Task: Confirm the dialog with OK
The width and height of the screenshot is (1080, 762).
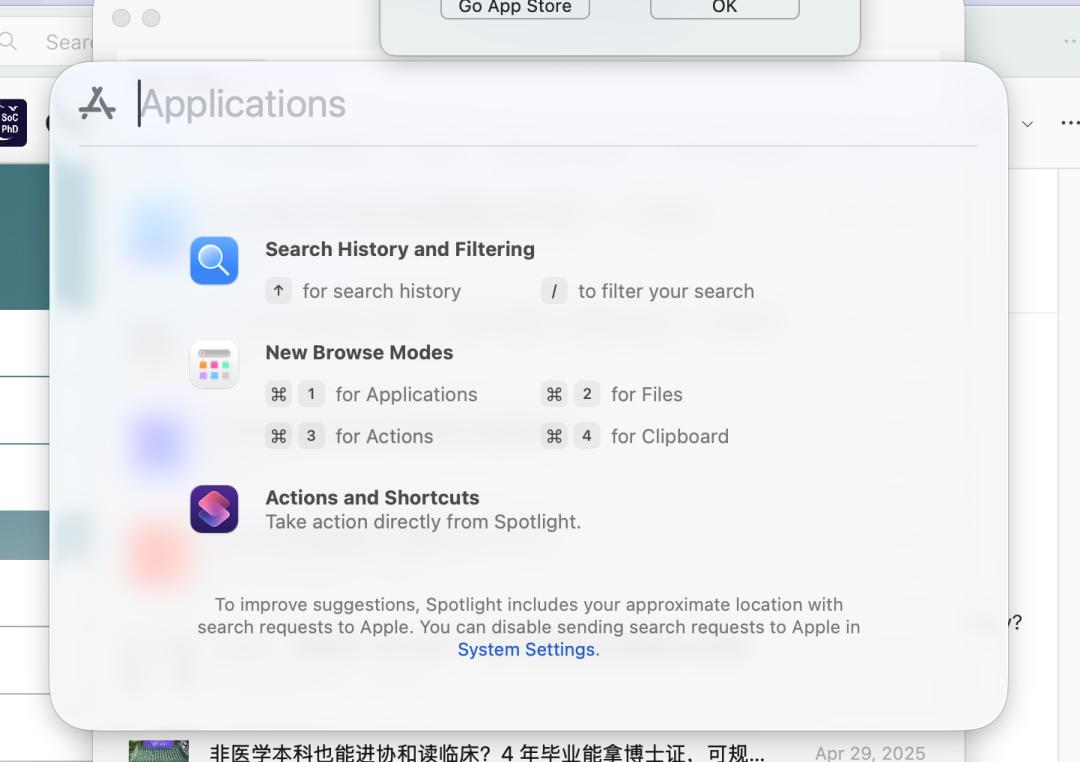Action: 725,8
